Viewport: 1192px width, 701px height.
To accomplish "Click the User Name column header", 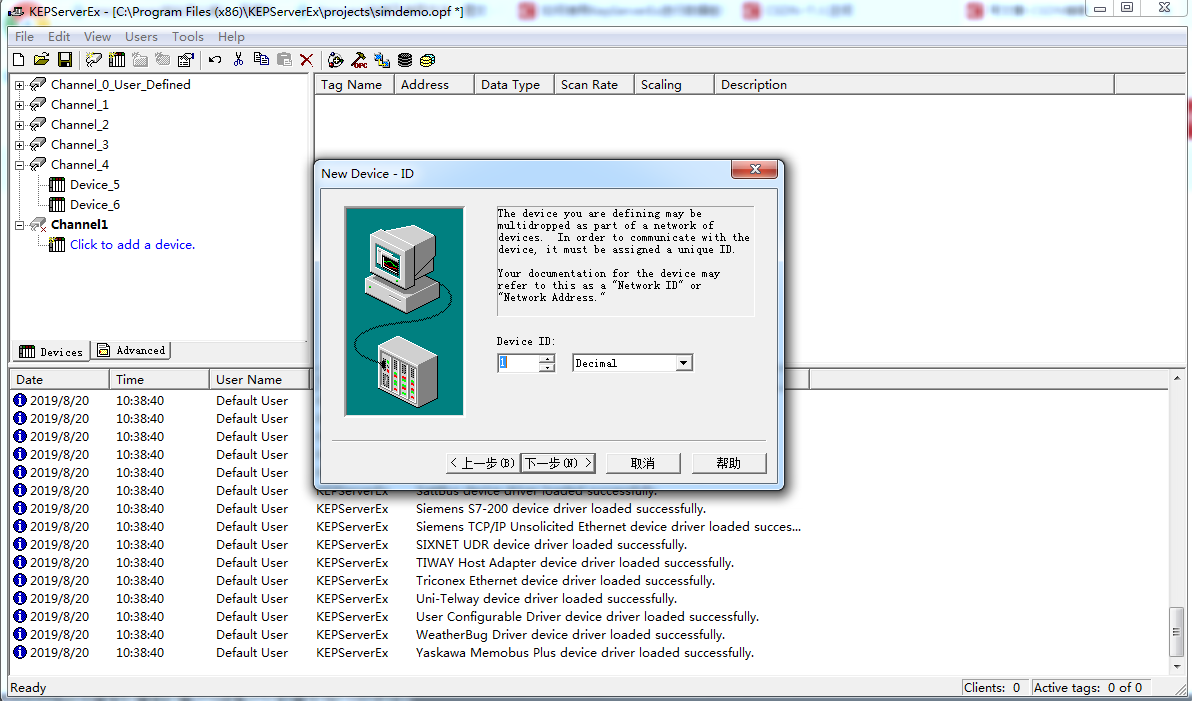I will coord(259,379).
